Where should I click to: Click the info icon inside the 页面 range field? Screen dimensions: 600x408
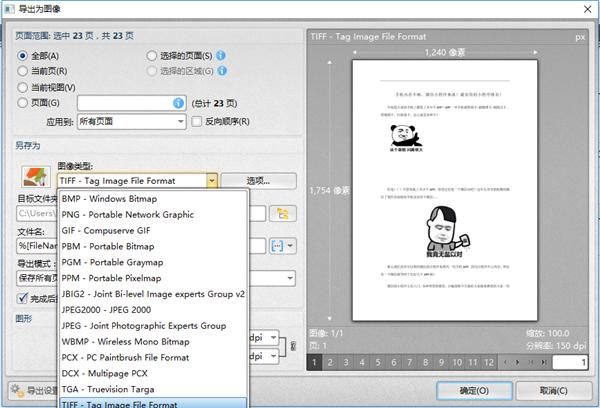(x=178, y=103)
